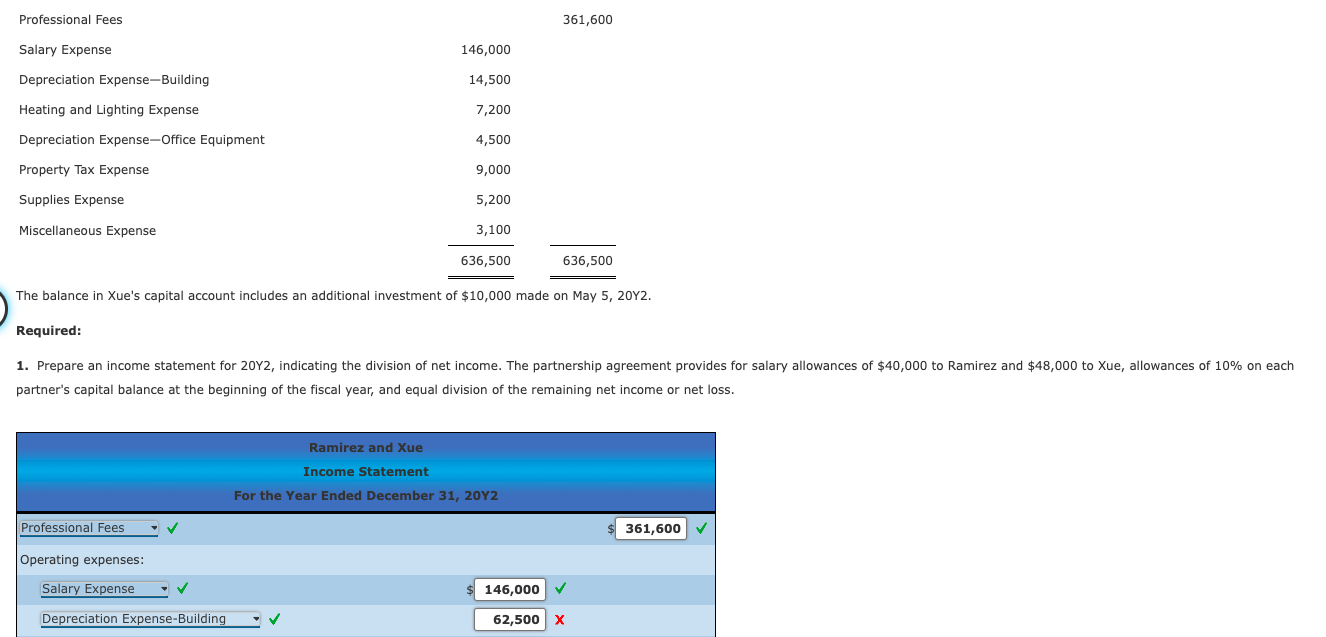The height and width of the screenshot is (637, 1326).
Task: Click the 4,500 debit value
Action: pyautogui.click(x=493, y=140)
